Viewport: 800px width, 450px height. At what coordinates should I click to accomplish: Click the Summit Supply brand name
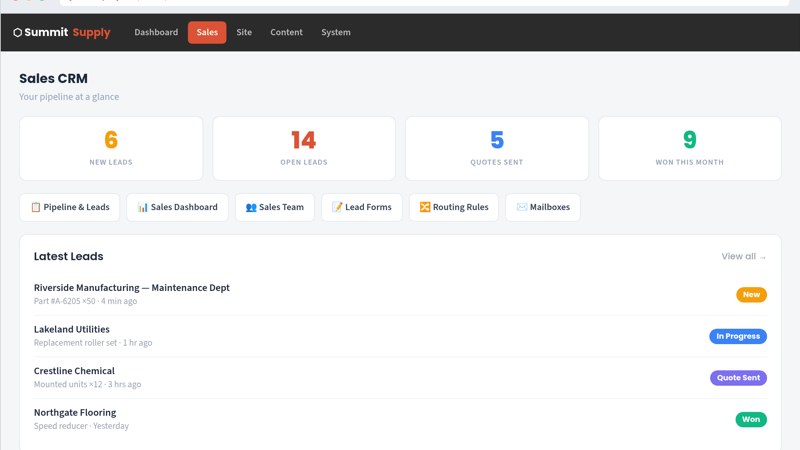click(x=67, y=32)
